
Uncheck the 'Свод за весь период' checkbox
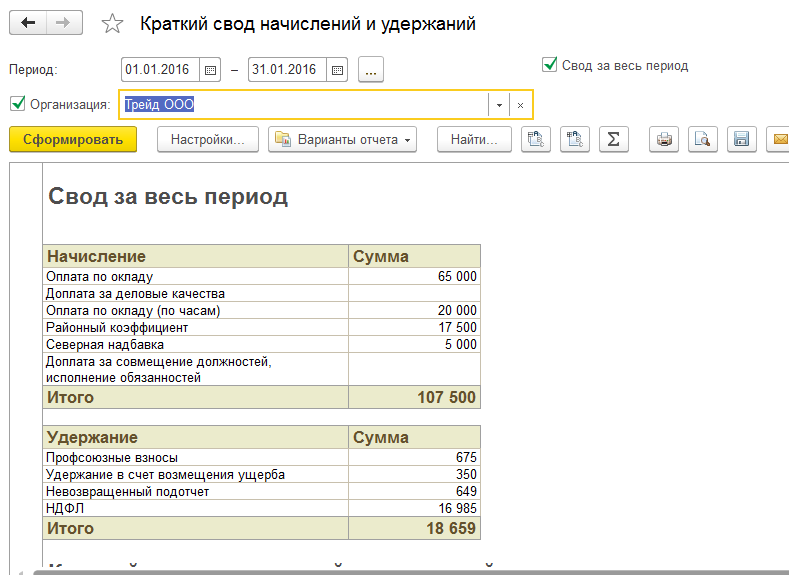(x=549, y=65)
